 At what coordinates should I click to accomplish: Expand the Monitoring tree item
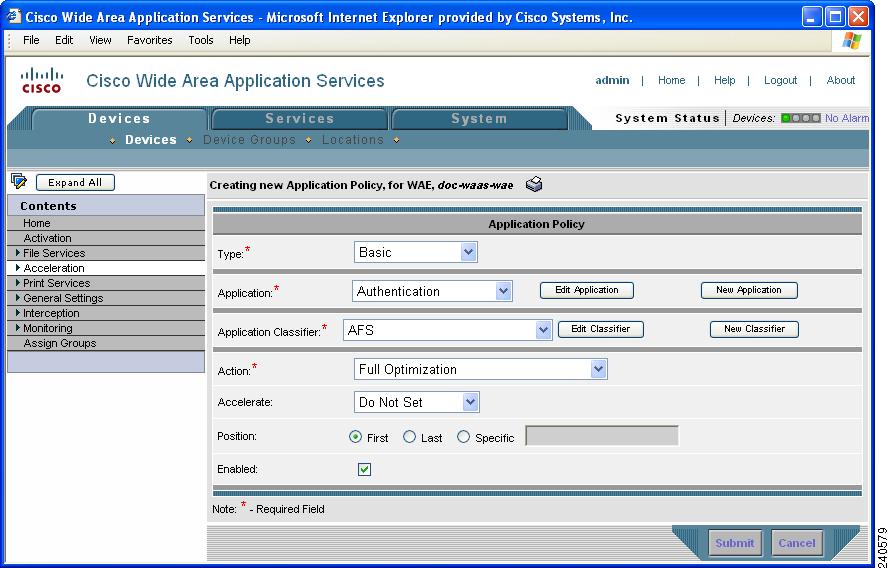click(x=18, y=327)
